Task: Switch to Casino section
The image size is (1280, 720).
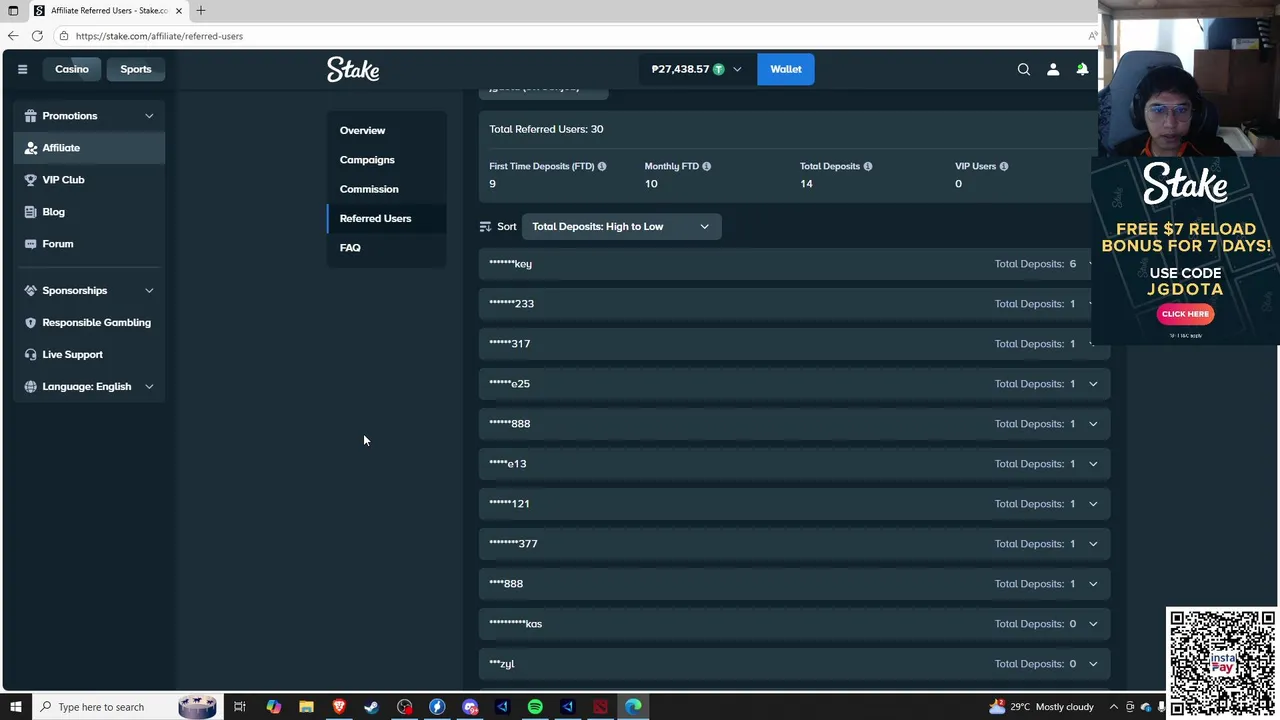Action: coord(72,69)
